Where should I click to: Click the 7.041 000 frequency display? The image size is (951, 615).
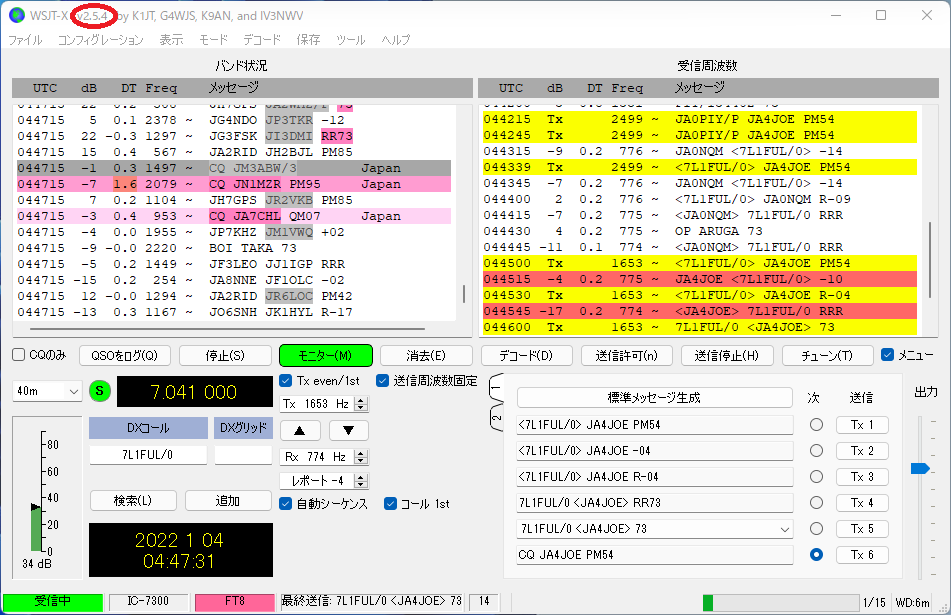194,392
